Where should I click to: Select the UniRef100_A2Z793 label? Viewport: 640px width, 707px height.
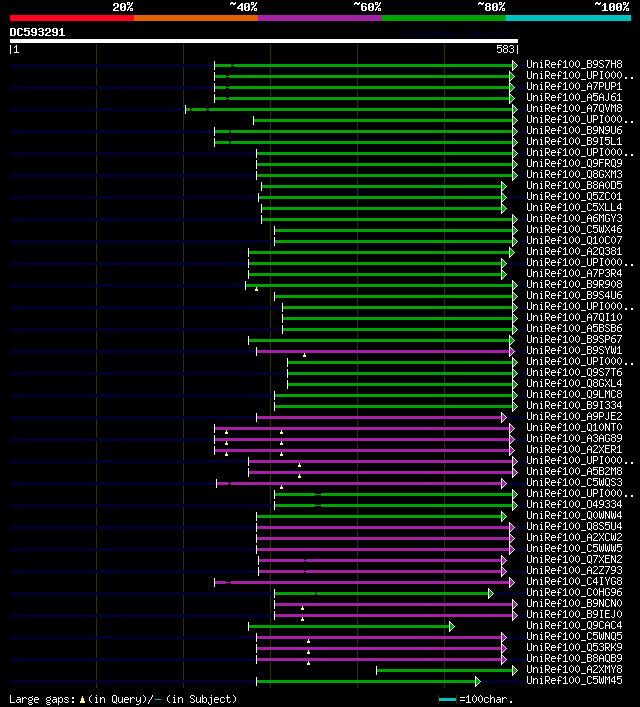pos(574,570)
